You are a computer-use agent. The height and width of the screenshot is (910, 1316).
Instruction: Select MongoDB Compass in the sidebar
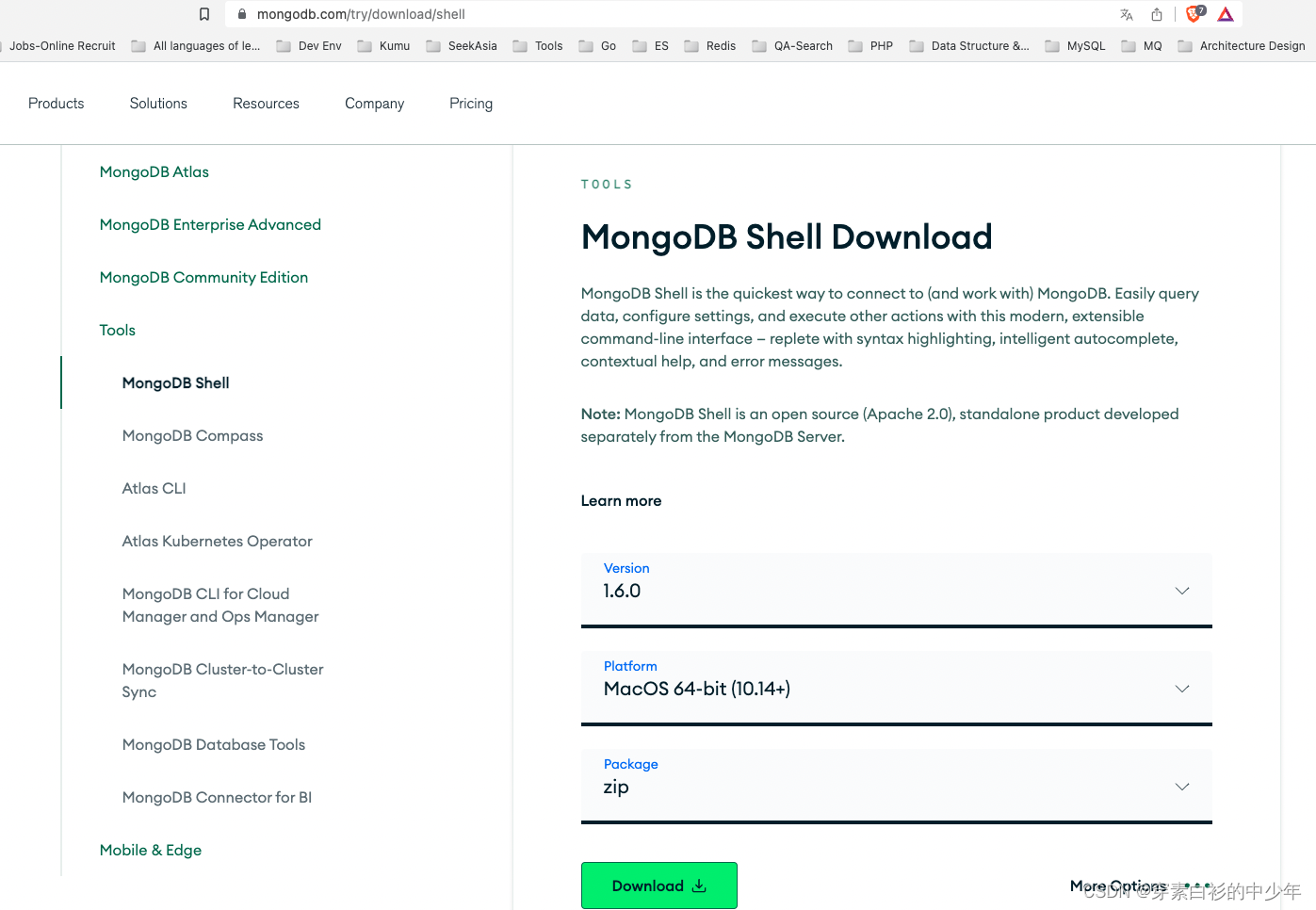pos(192,435)
